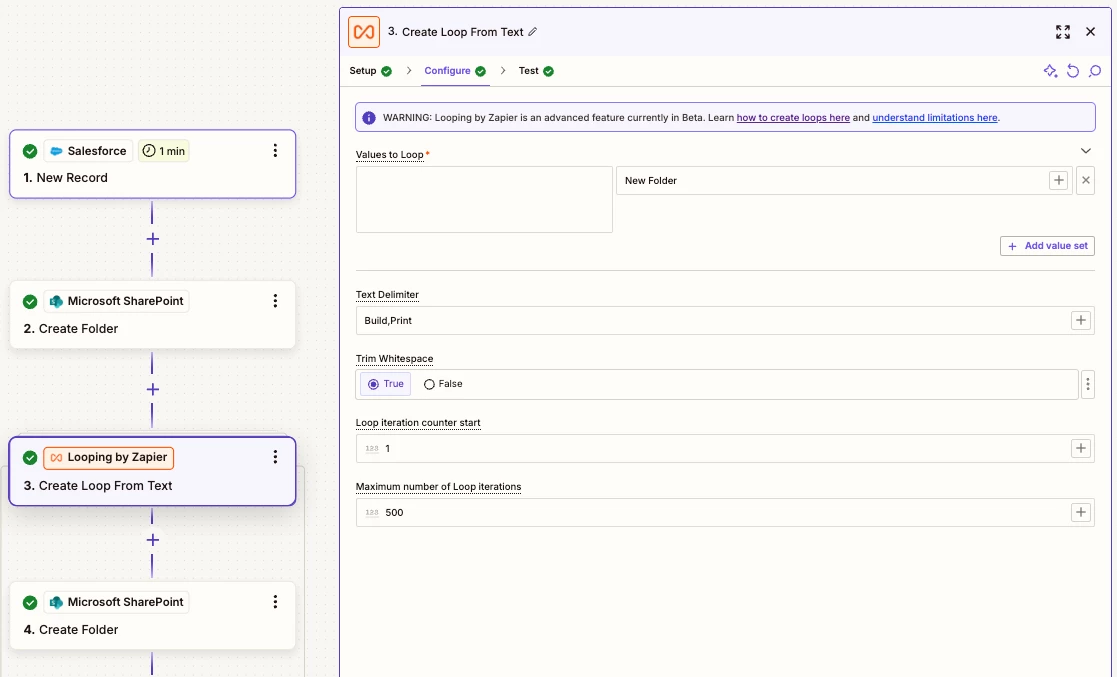This screenshot has height=677, width=1117.
Task: Click the Salesforce app badge on step 1
Action: coord(88,150)
